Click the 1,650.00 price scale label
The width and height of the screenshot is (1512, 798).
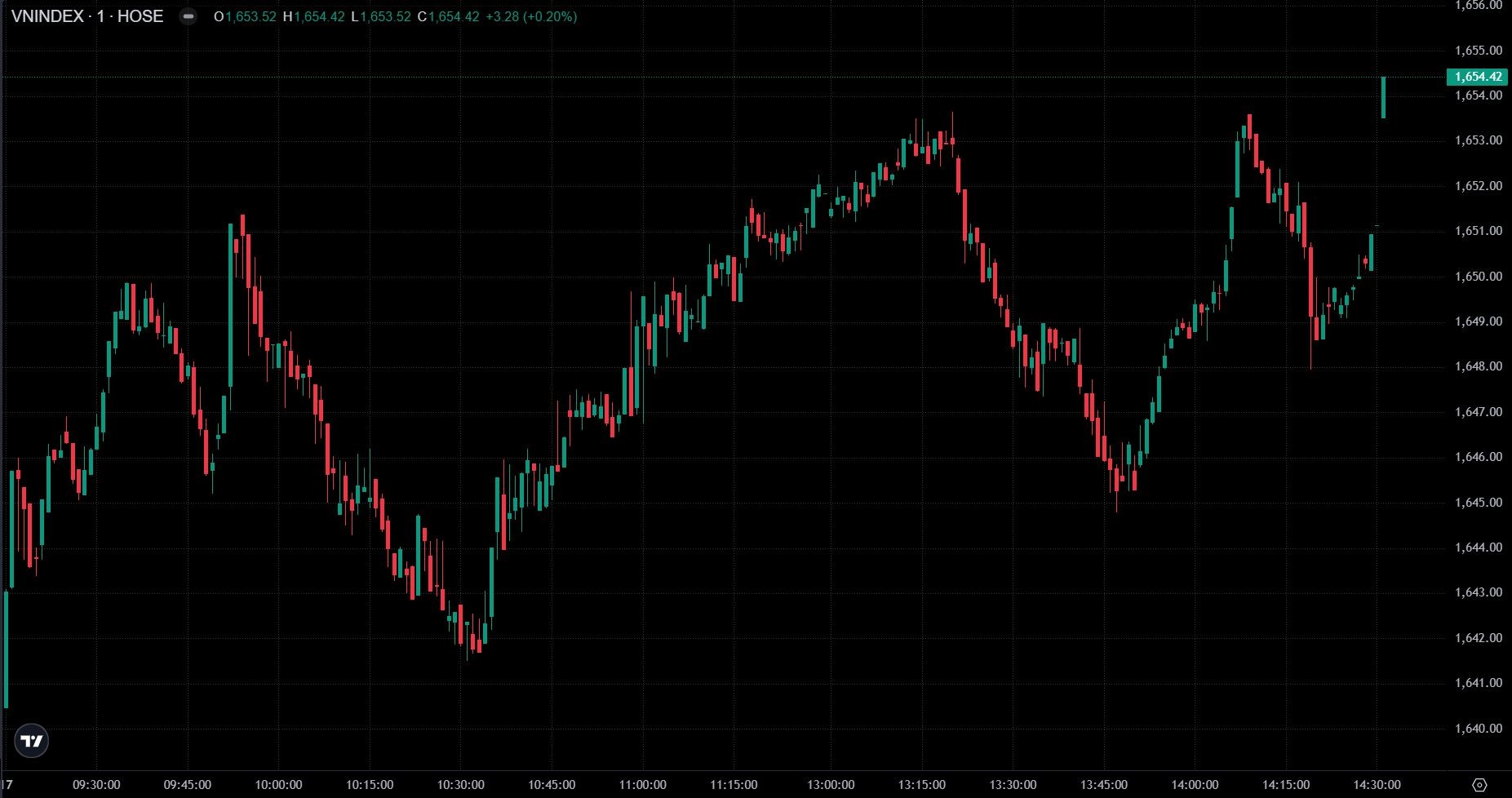1479,277
